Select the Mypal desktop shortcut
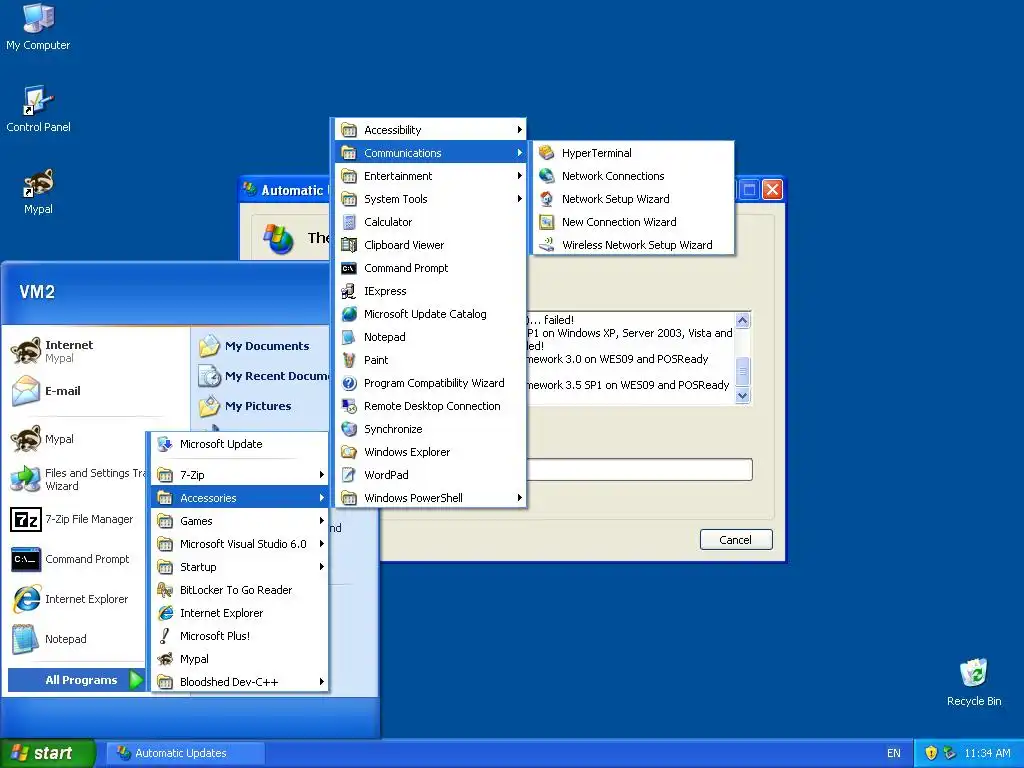 click(x=38, y=191)
